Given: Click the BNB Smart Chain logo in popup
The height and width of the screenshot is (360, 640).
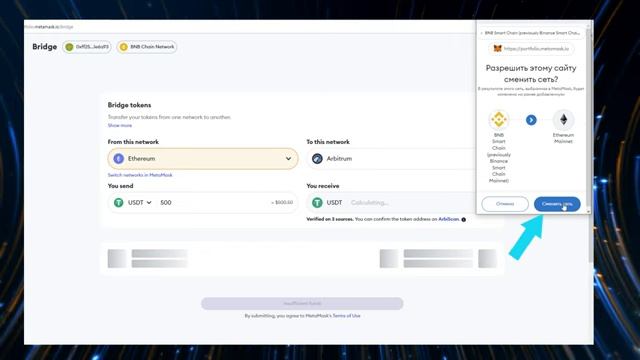Looking at the screenshot, I should (498, 120).
